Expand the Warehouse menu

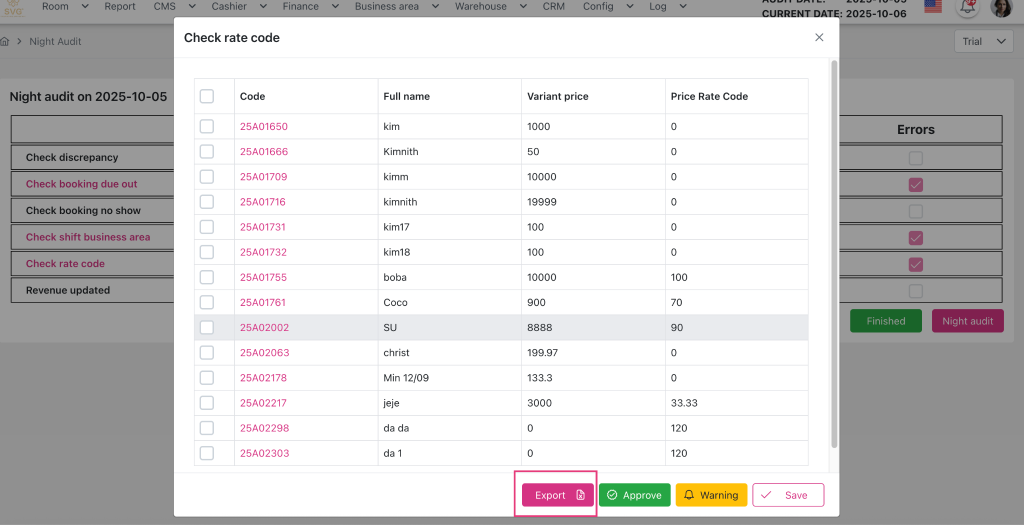488,7
